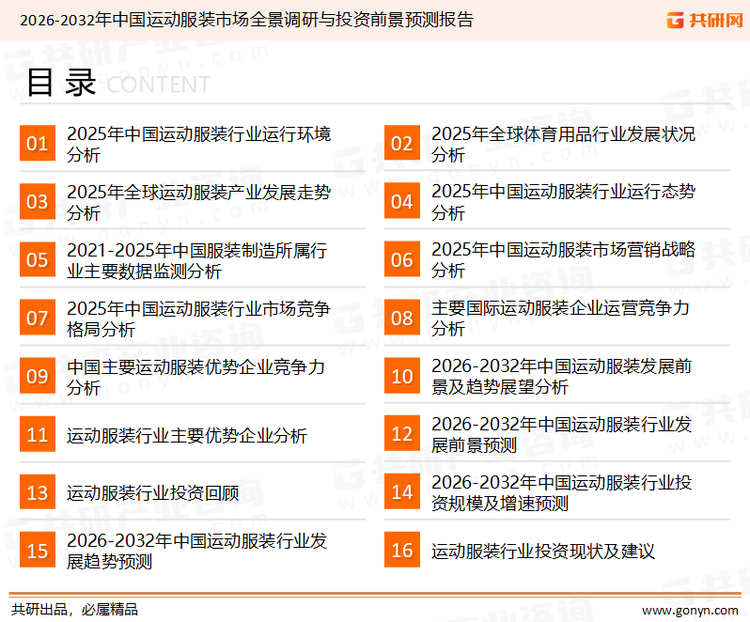
Task: Select the 16 chapter number badge
Action: (x=402, y=550)
